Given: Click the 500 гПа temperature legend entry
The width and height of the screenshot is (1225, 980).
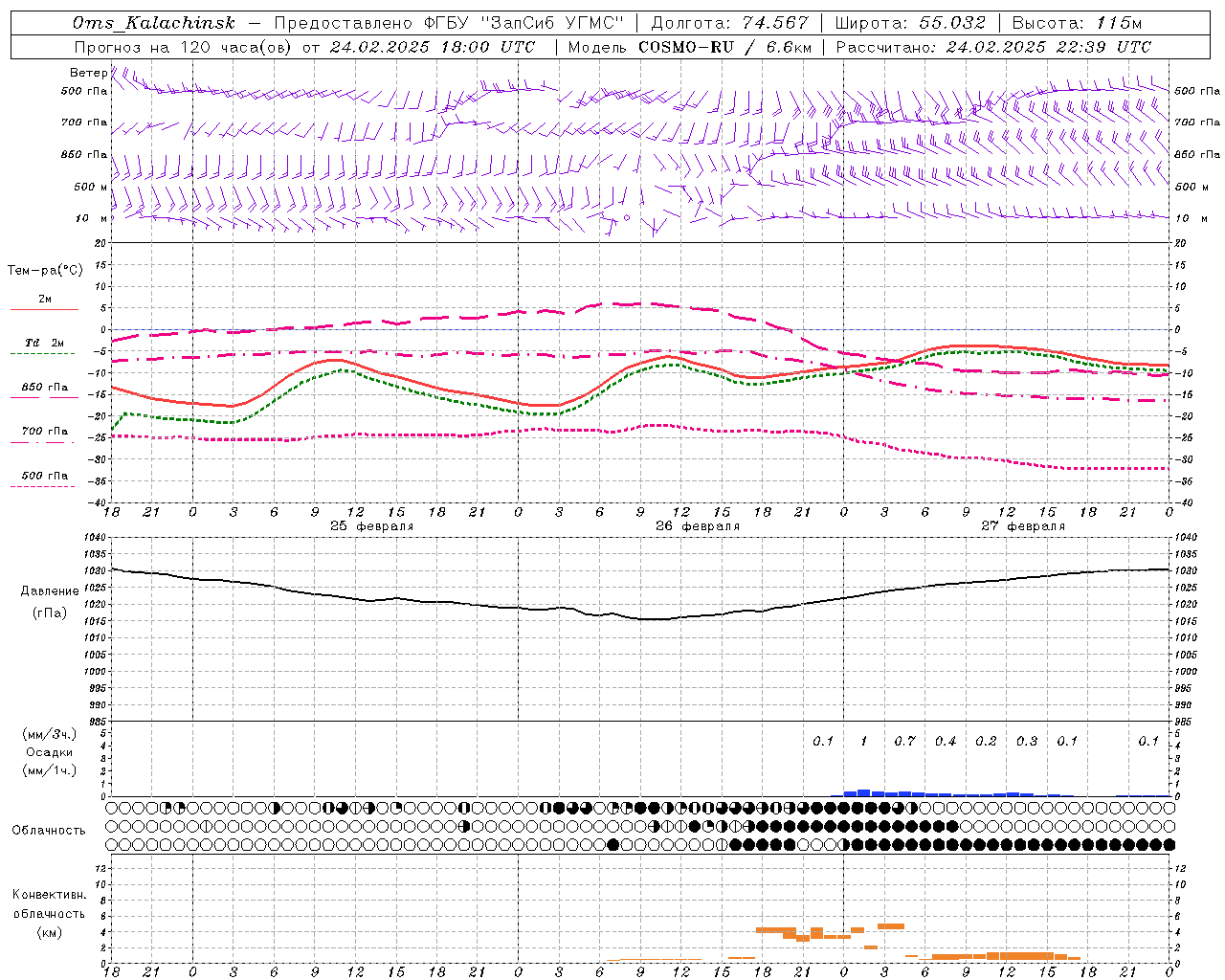Looking at the screenshot, I should coord(45,476).
